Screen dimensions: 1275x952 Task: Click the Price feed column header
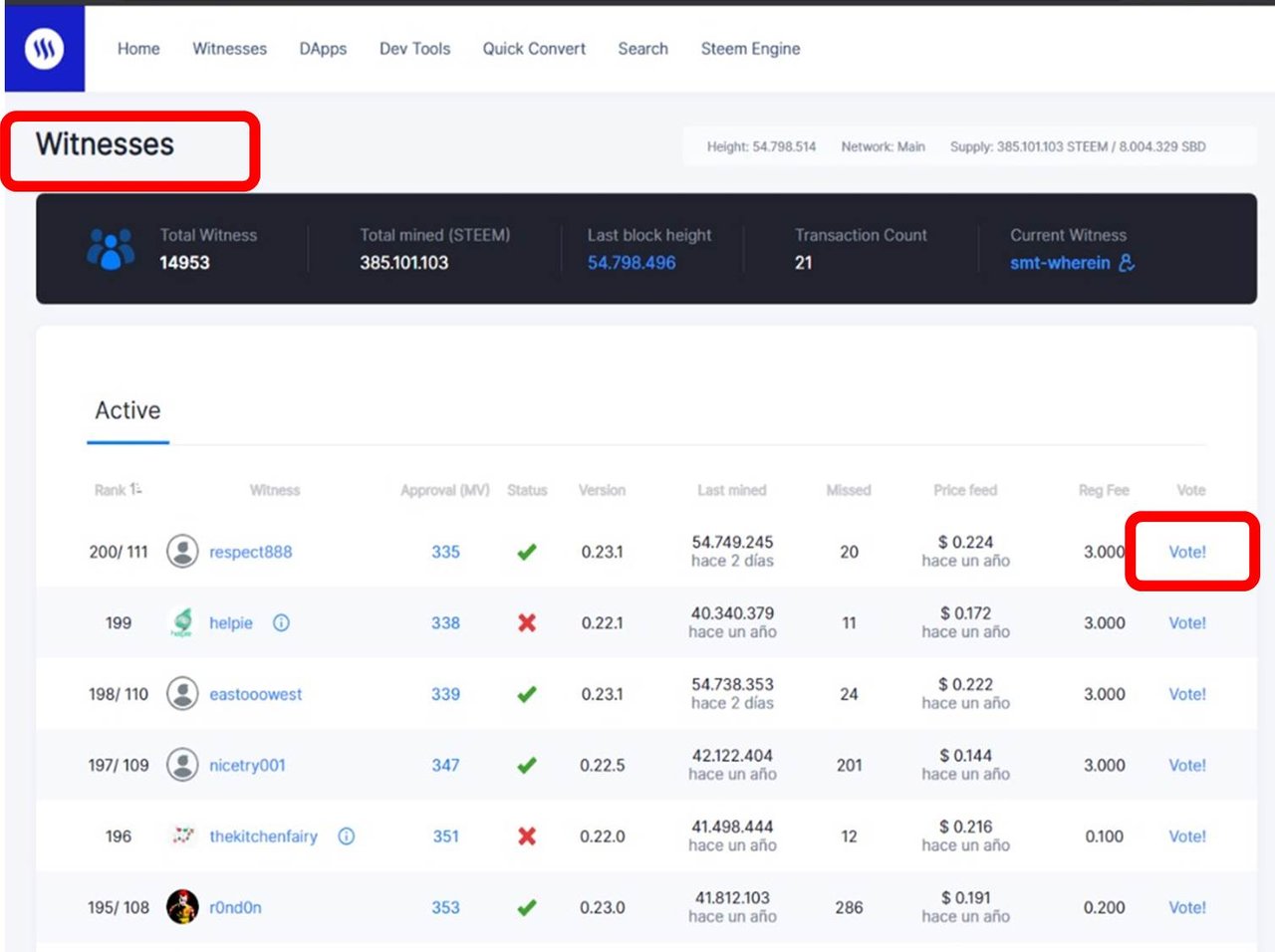(965, 490)
